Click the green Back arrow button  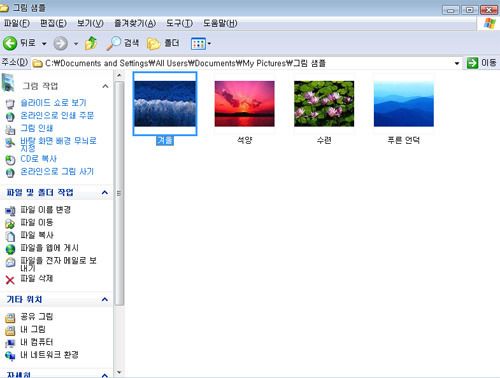(10, 43)
